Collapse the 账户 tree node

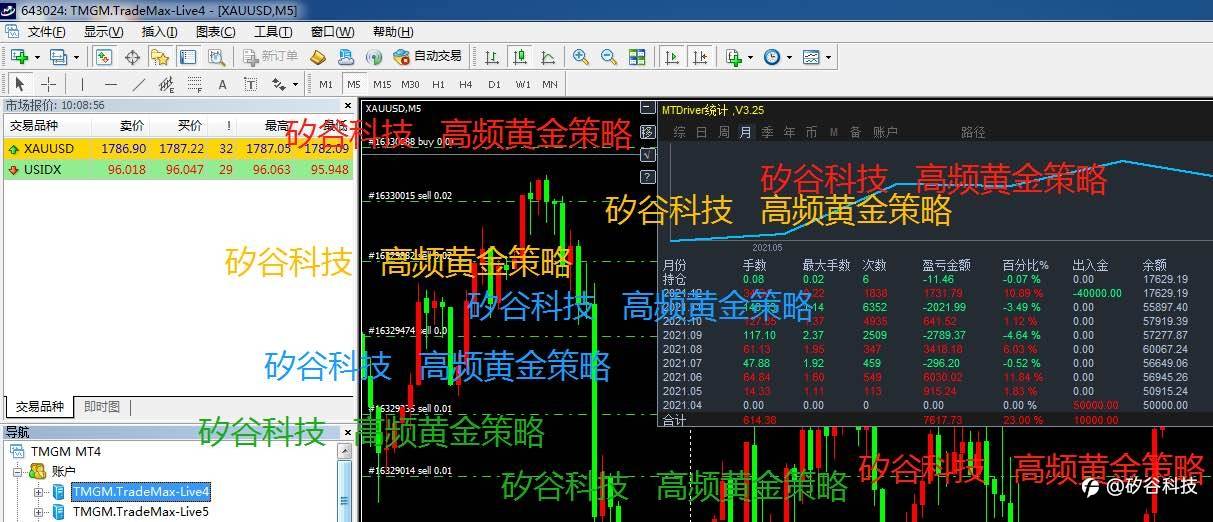[x=18, y=471]
